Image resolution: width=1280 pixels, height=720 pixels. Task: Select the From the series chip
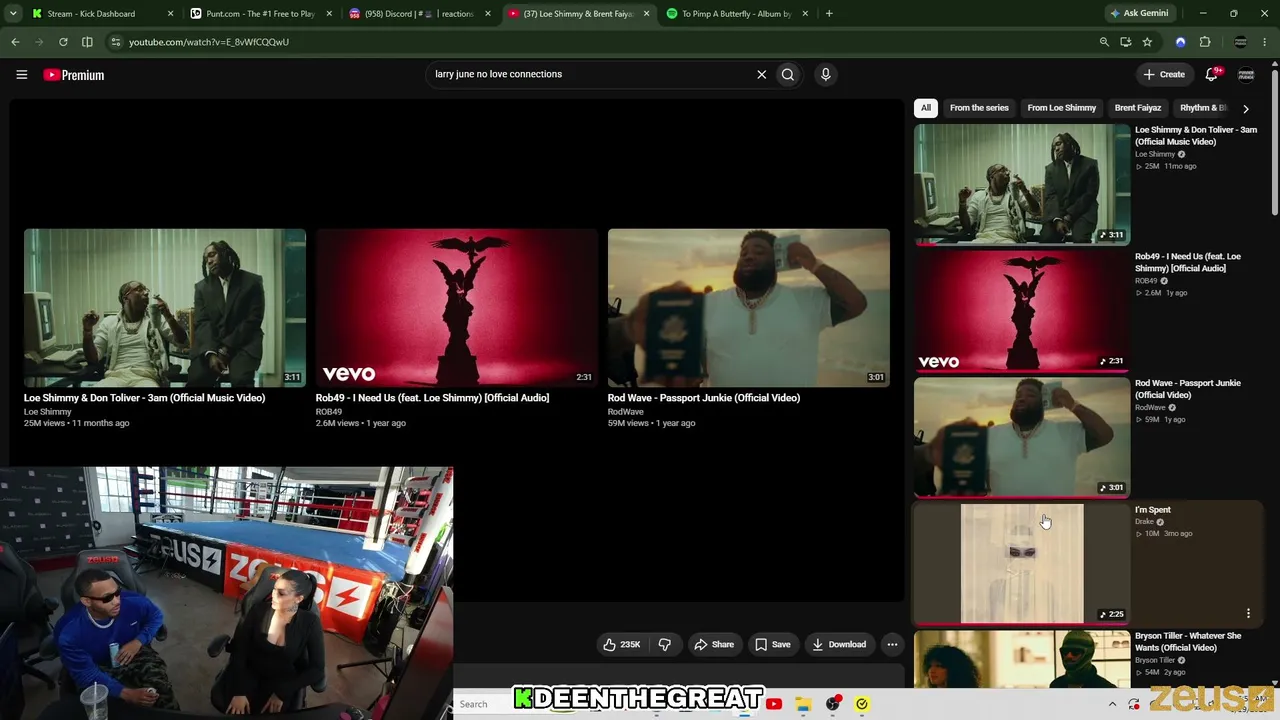979,108
